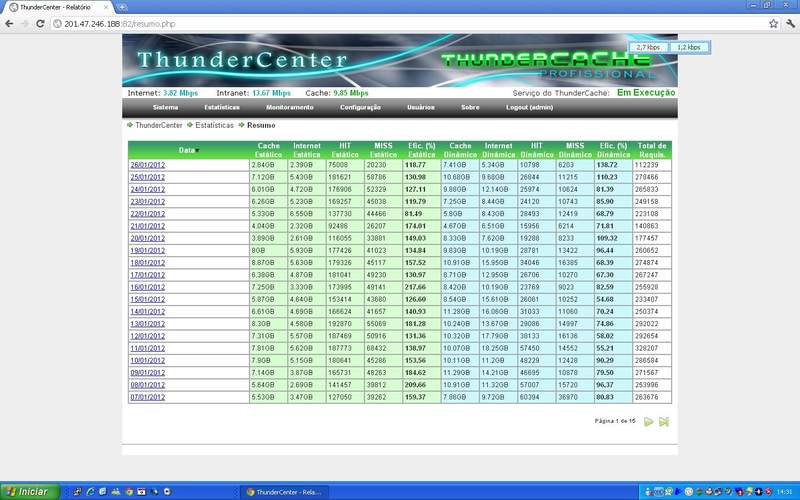Open report for 18/01/2012

pyautogui.click(x=147, y=263)
